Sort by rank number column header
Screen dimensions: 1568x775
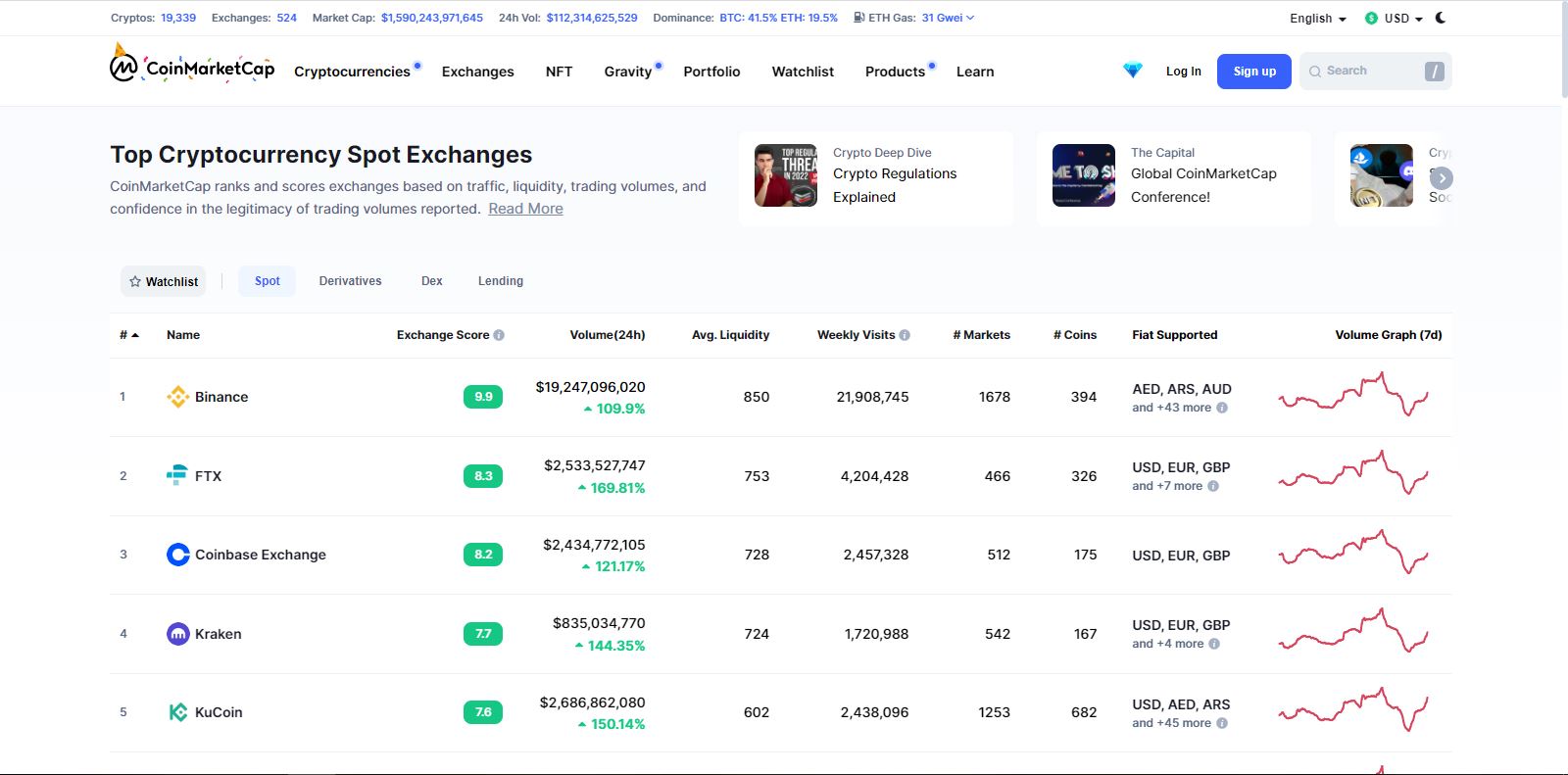(x=129, y=335)
